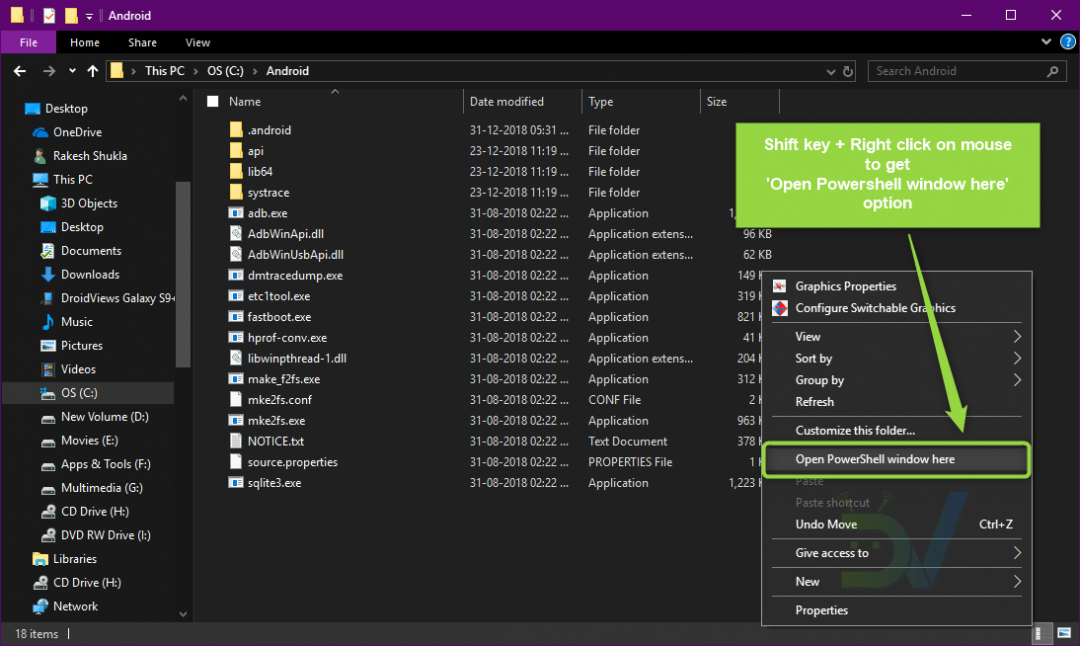Click This PC in the breadcrumb

(x=165, y=71)
